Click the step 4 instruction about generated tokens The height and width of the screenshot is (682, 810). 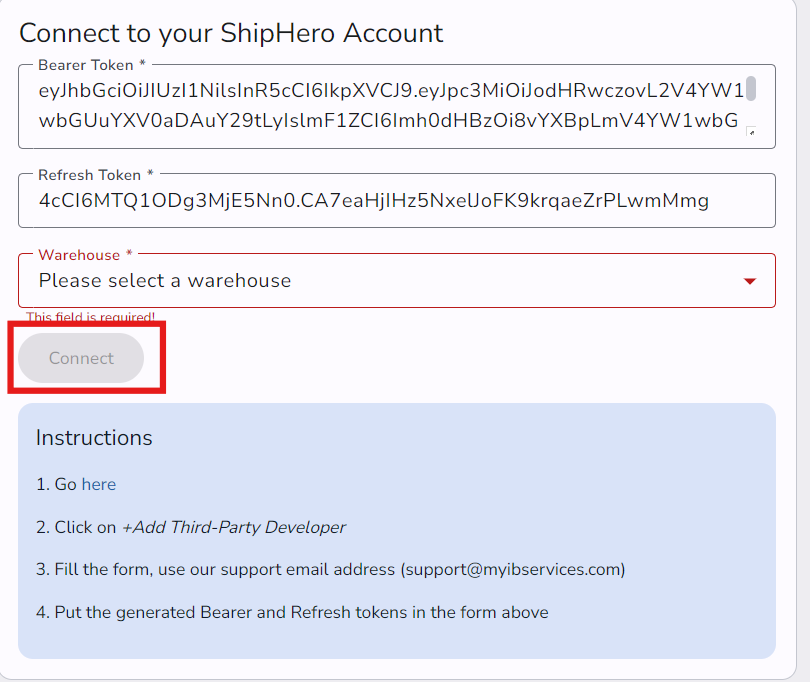(292, 612)
